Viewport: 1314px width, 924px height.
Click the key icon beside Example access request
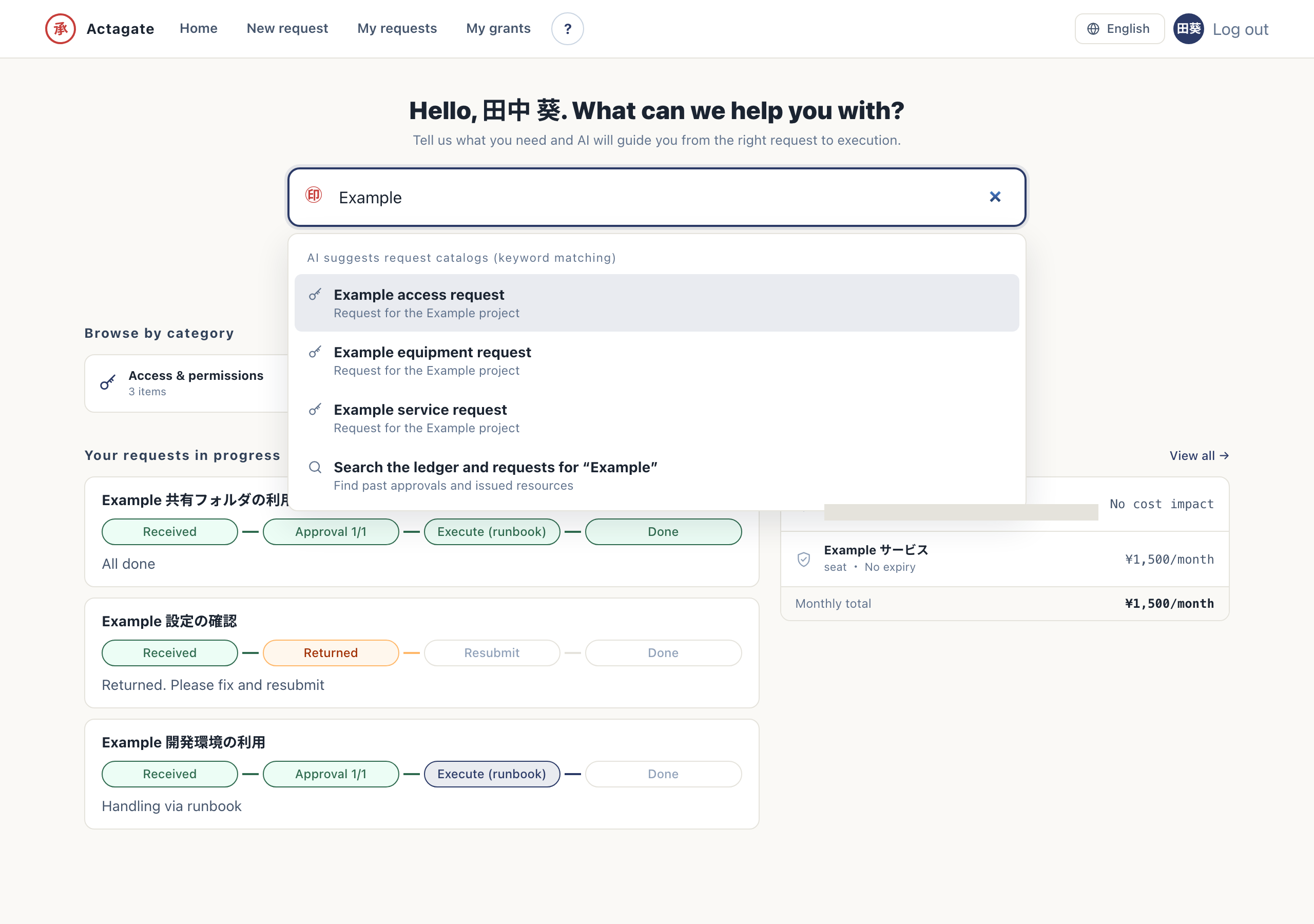(315, 294)
